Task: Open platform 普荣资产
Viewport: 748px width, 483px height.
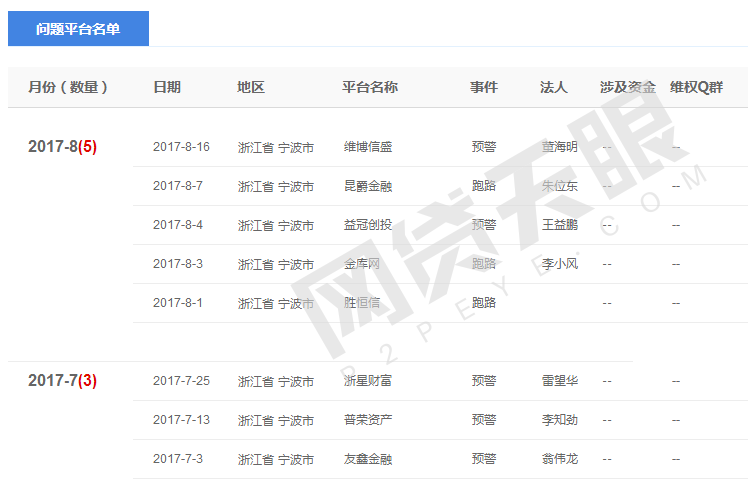Action: [x=368, y=420]
